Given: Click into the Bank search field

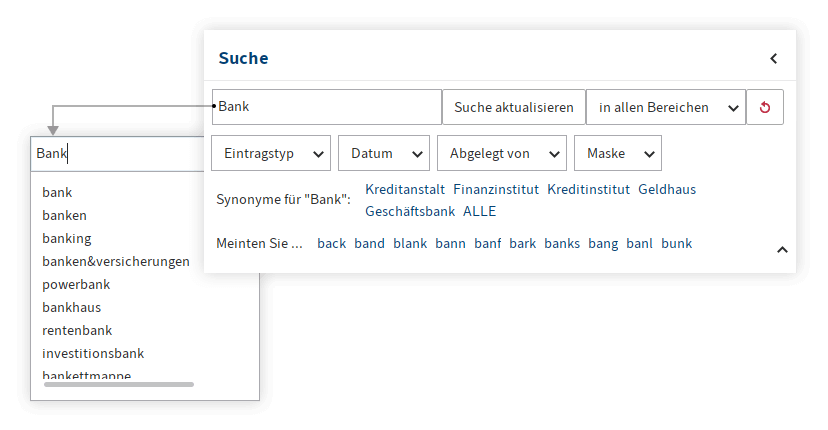Looking at the screenshot, I should tap(327, 107).
